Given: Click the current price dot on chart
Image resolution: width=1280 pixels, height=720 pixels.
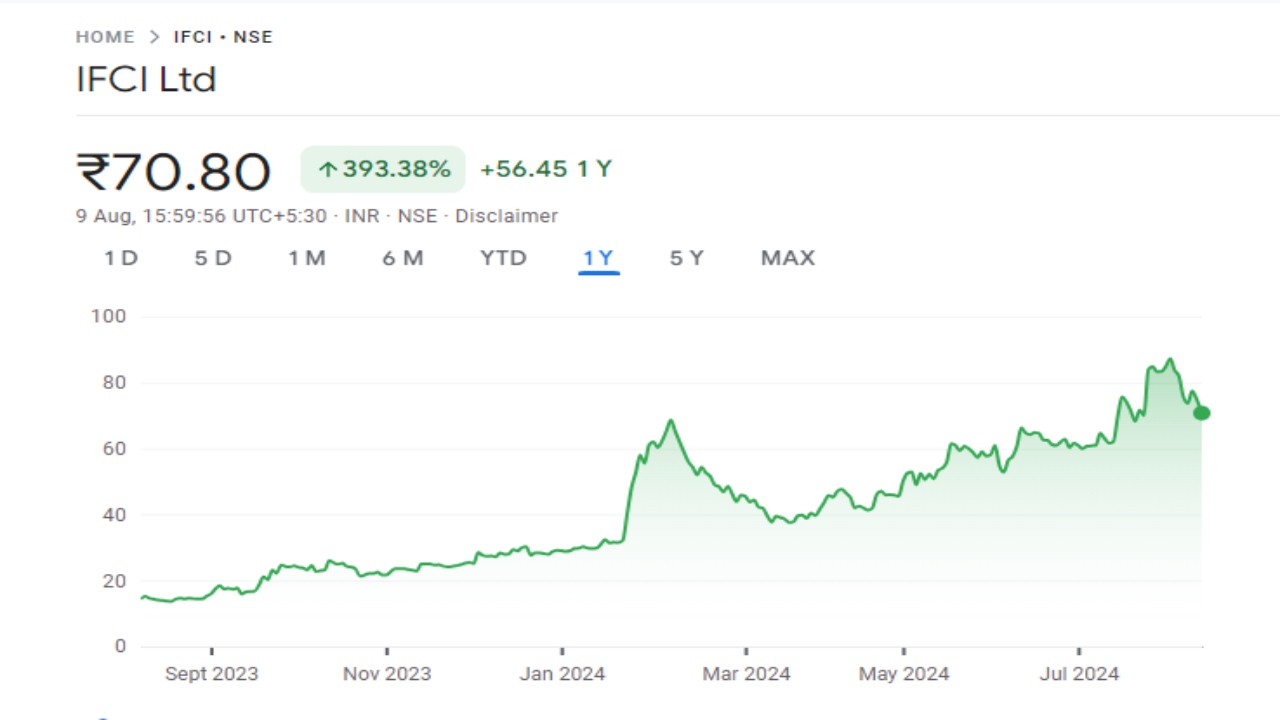Looking at the screenshot, I should tap(1202, 413).
